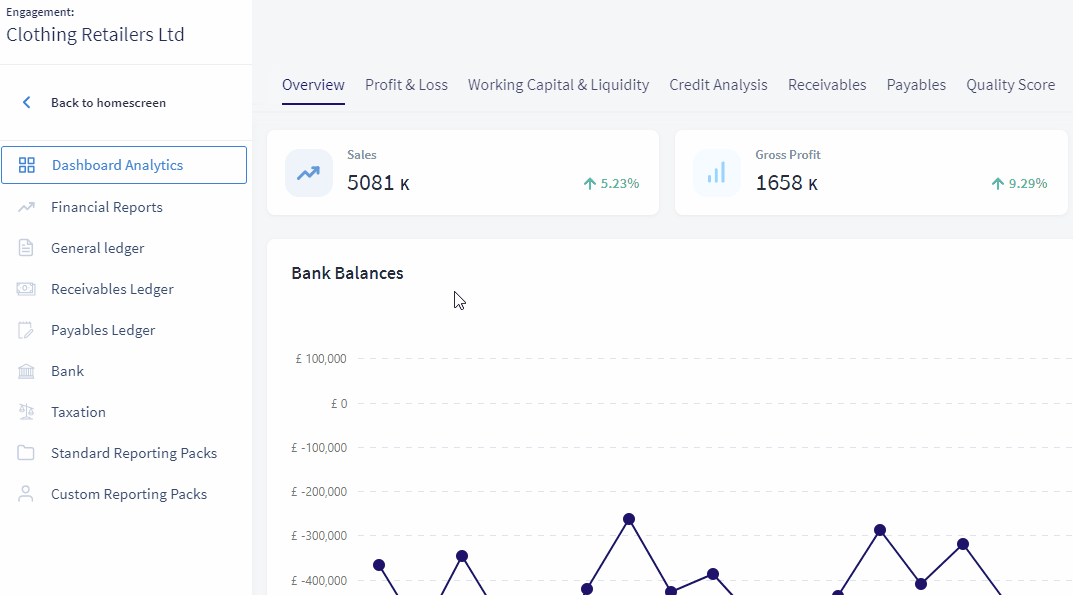
Task: Open Custom Reporting Packs
Action: [x=129, y=494]
